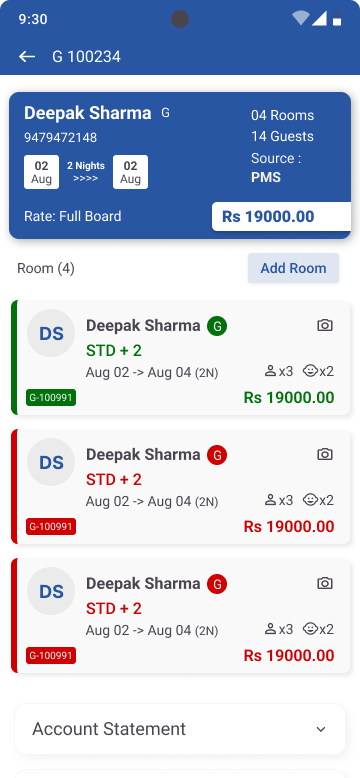Viewport: 360px width, 778px height.
Task: Open camera icon on the green room card
Action: pos(325,325)
